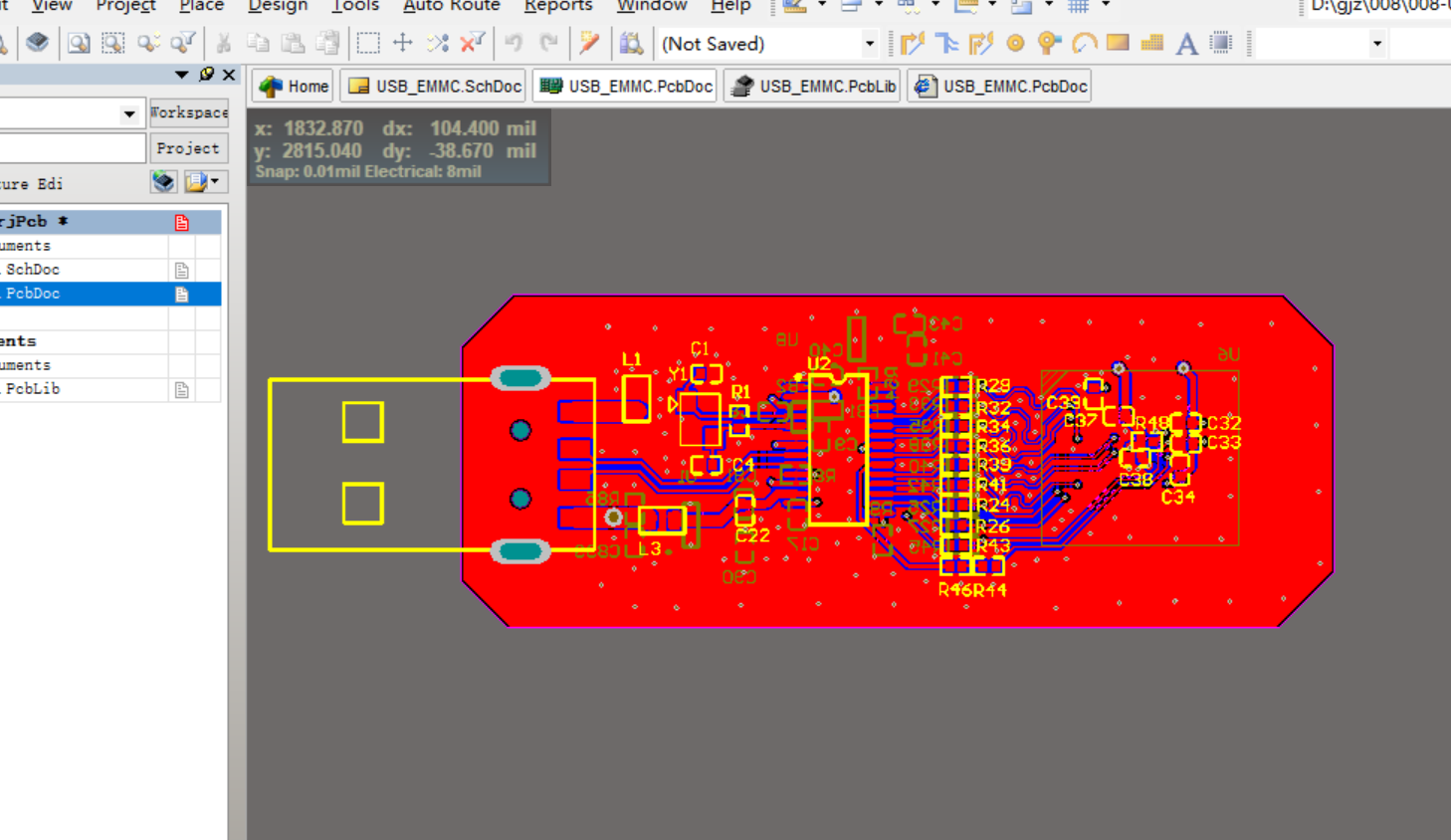The image size is (1451, 840).
Task: Activate the Move Selection crosshair tool
Action: 403,43
